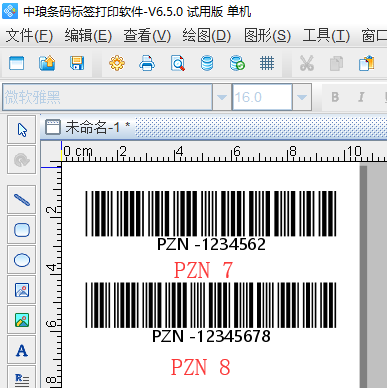
Task: Click the 微软雅黑 font name field
Action: tap(107, 97)
